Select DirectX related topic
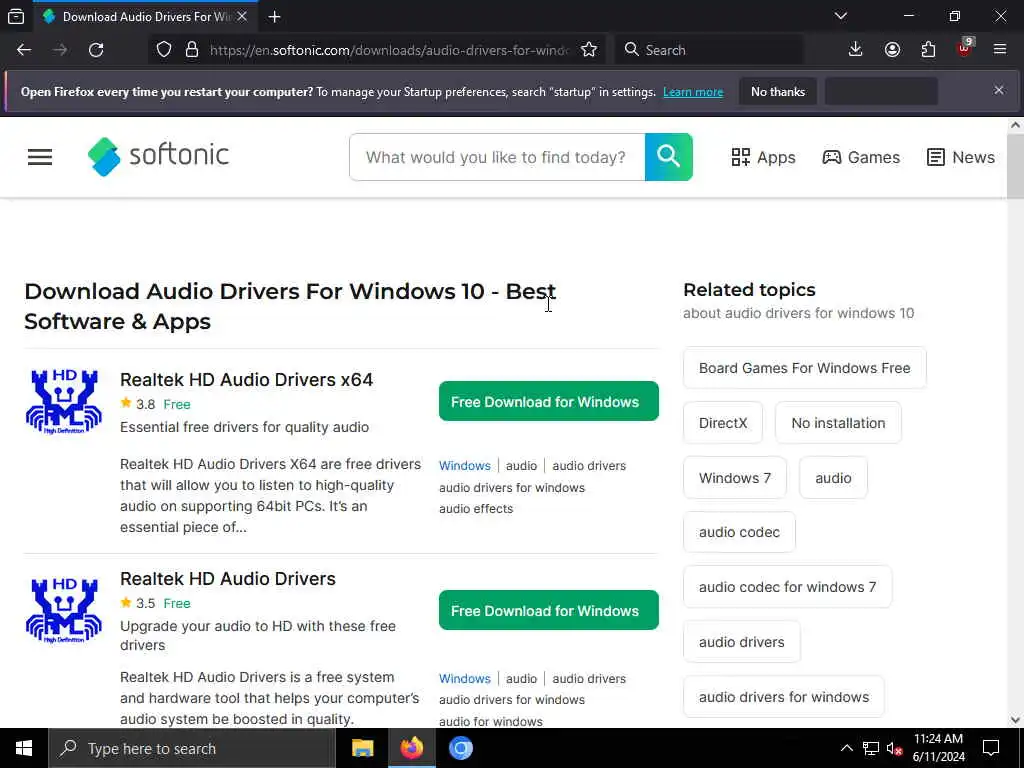Image resolution: width=1024 pixels, height=768 pixels. coord(723,423)
